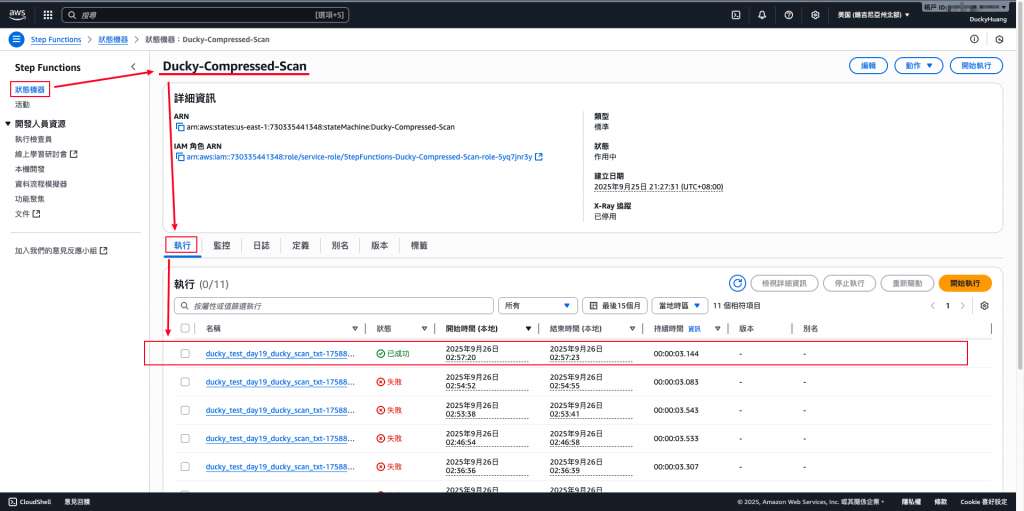Open executions table preferences gear
The height and width of the screenshot is (511, 1024).
pyautogui.click(x=984, y=305)
